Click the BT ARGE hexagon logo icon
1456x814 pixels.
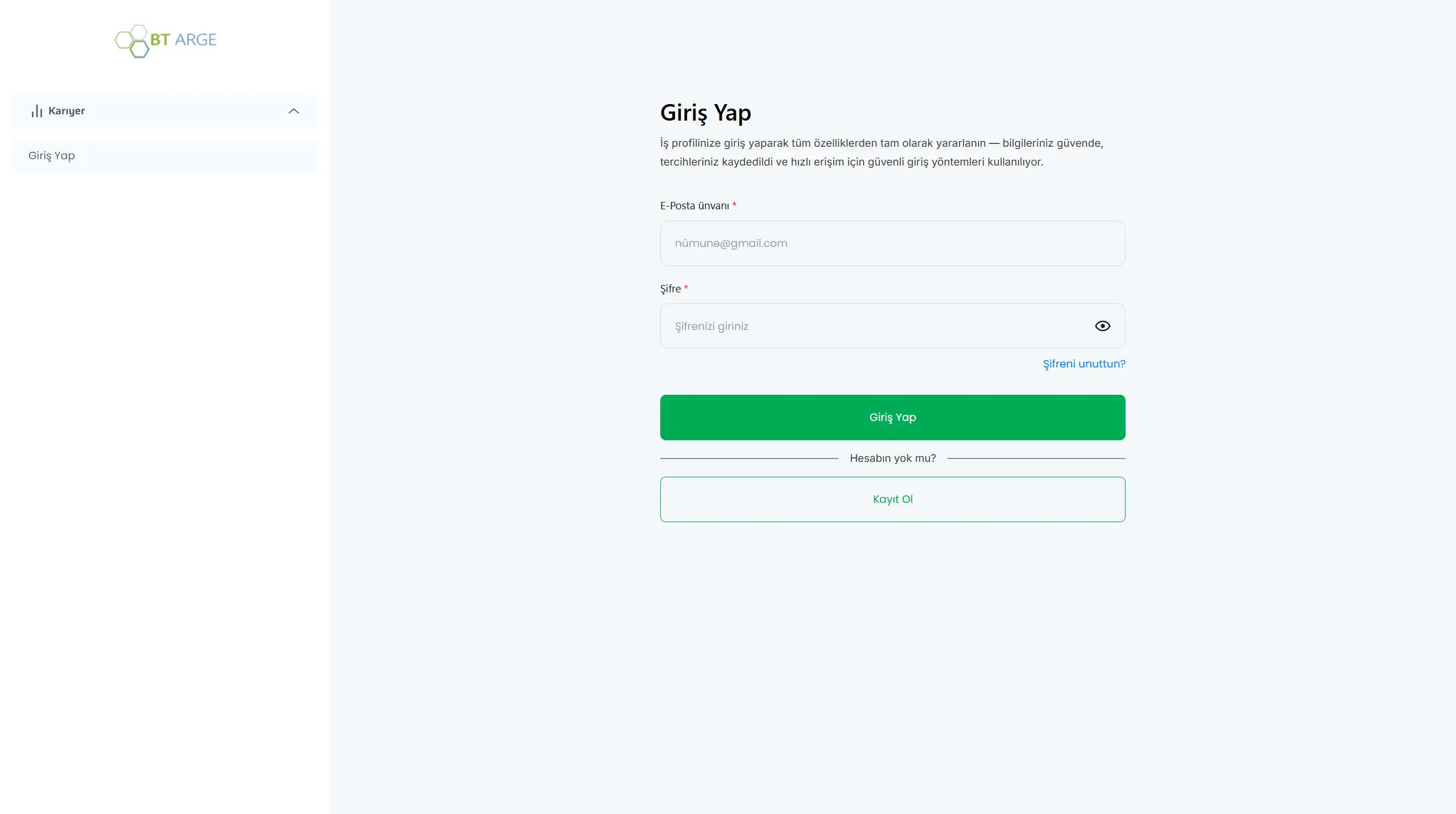click(x=132, y=41)
